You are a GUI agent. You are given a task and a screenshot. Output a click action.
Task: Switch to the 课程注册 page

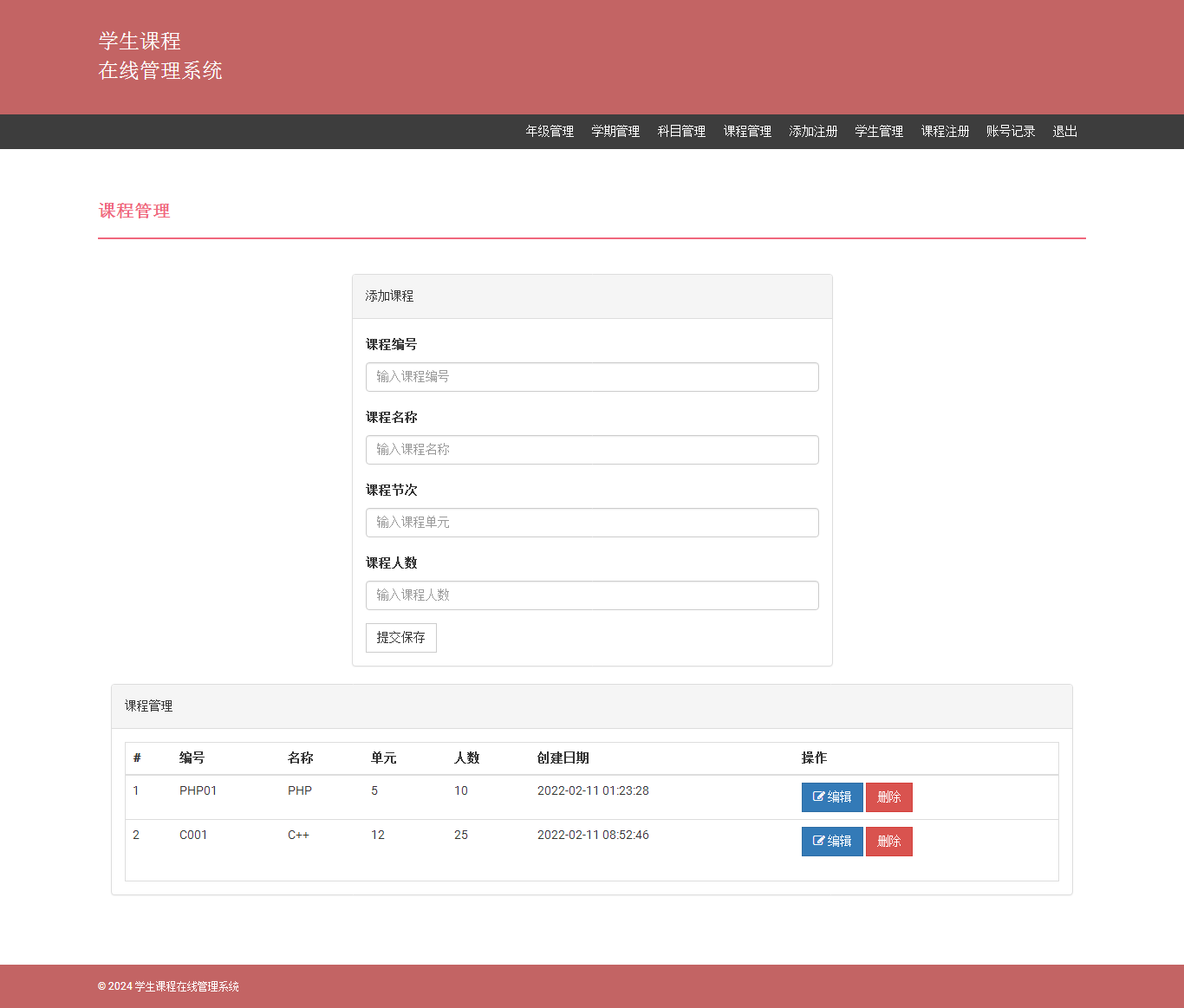click(x=945, y=132)
